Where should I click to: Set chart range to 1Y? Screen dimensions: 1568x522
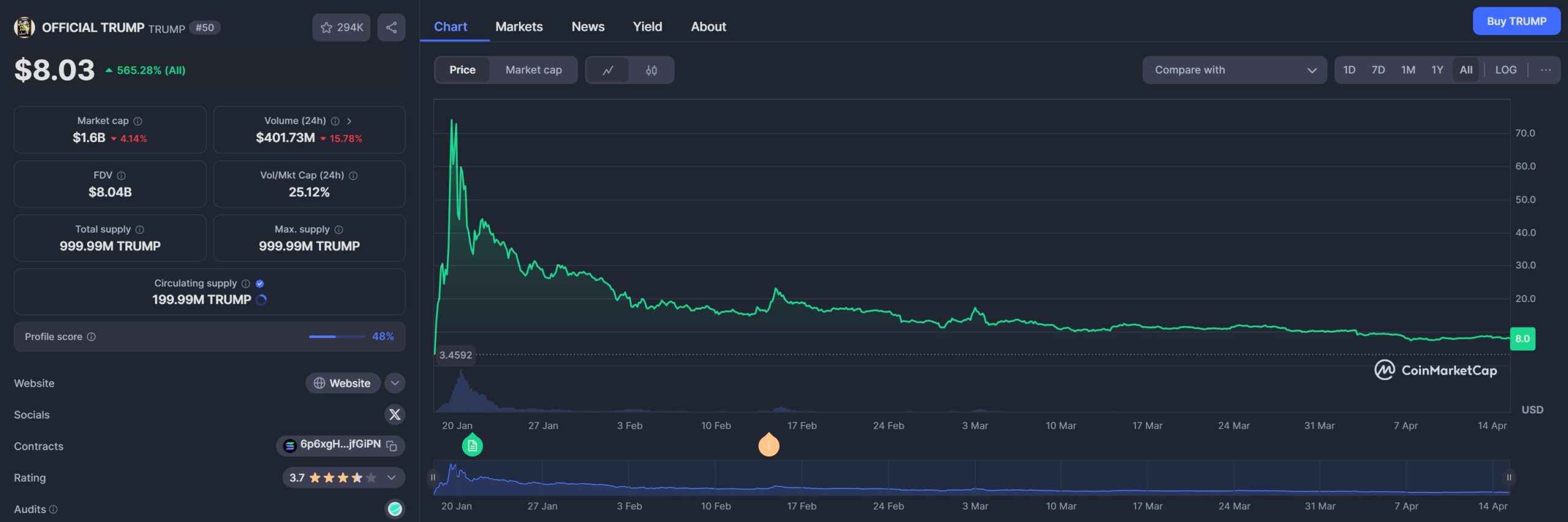1437,70
